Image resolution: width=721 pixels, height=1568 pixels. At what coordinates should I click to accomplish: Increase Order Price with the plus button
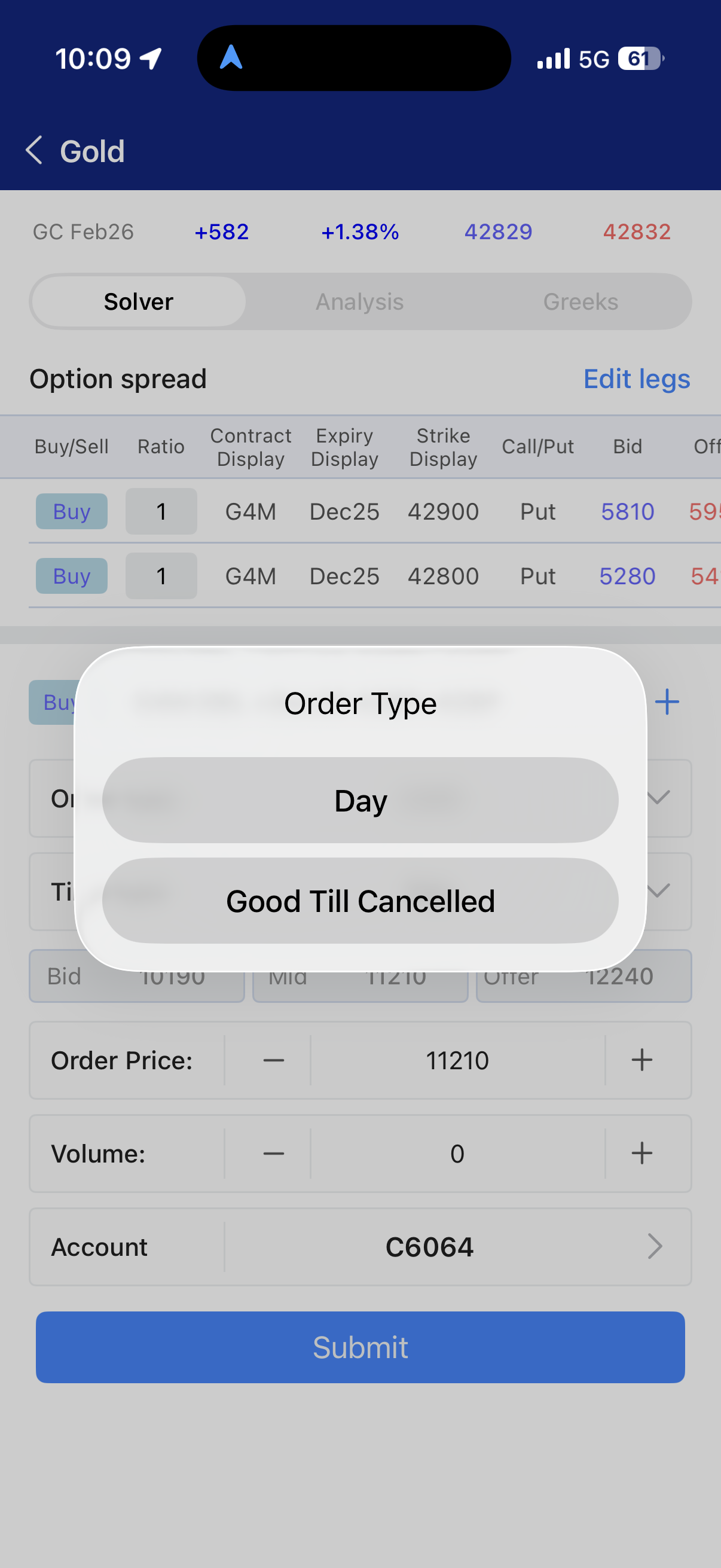click(x=642, y=1060)
